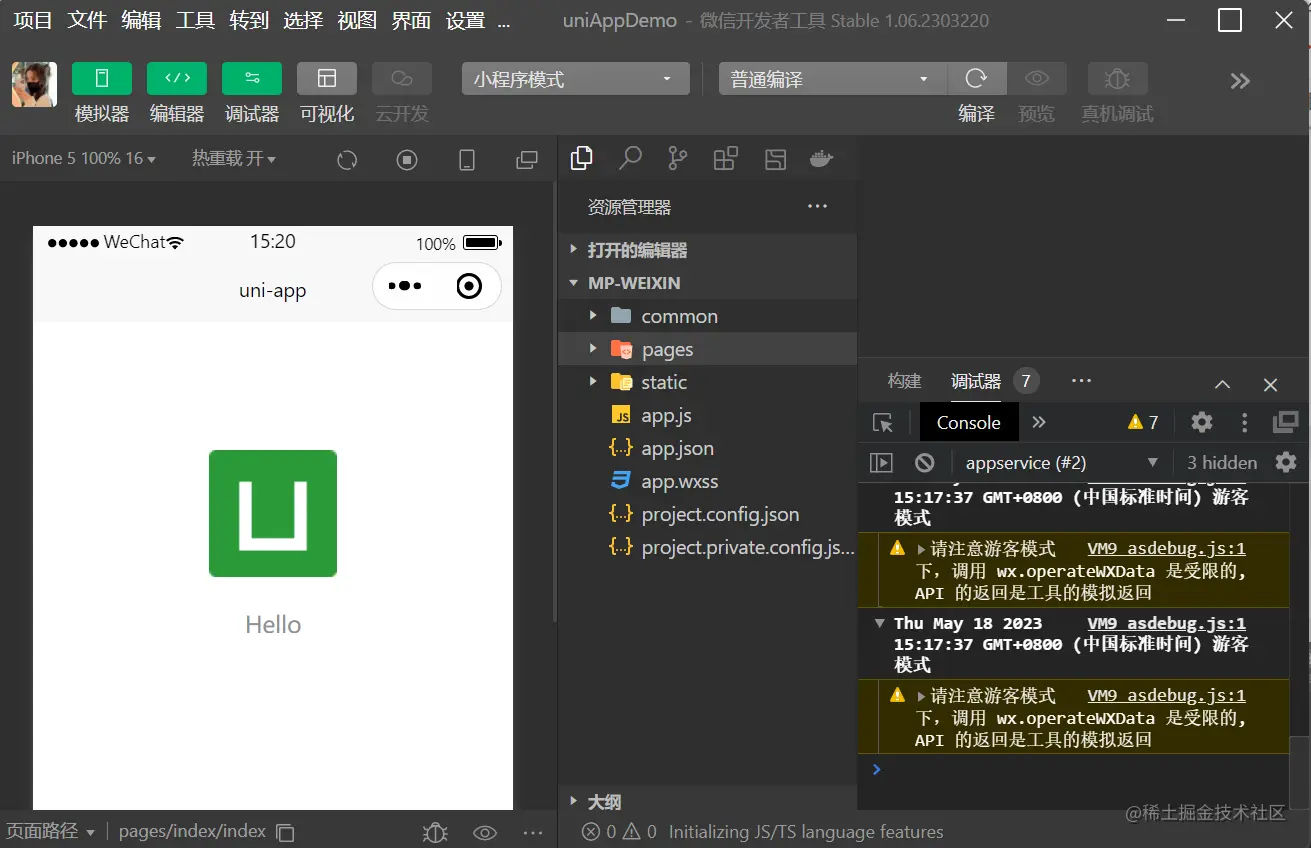Open the 选择 menu

tap(303, 20)
